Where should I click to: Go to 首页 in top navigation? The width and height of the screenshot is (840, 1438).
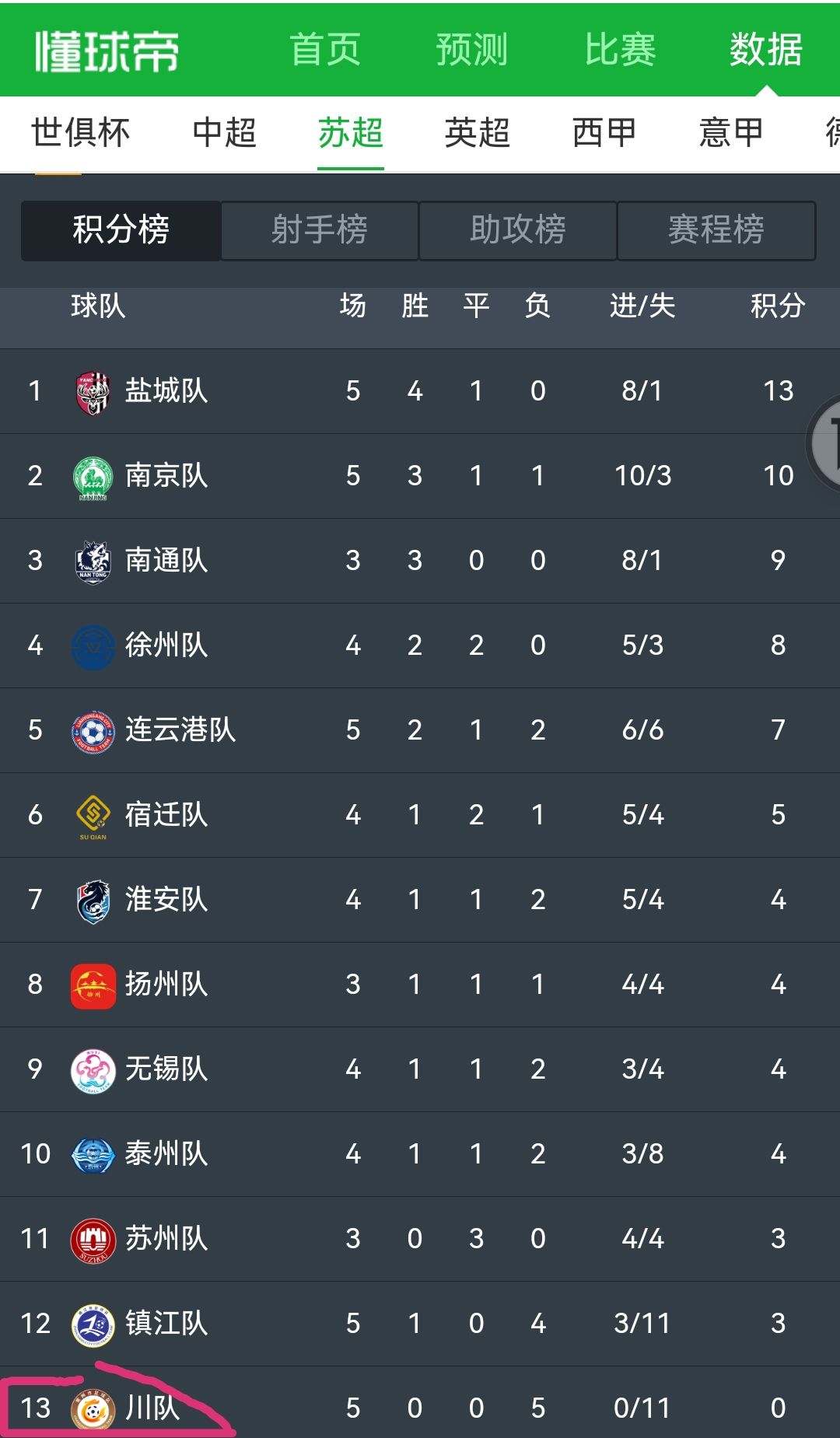tap(325, 50)
